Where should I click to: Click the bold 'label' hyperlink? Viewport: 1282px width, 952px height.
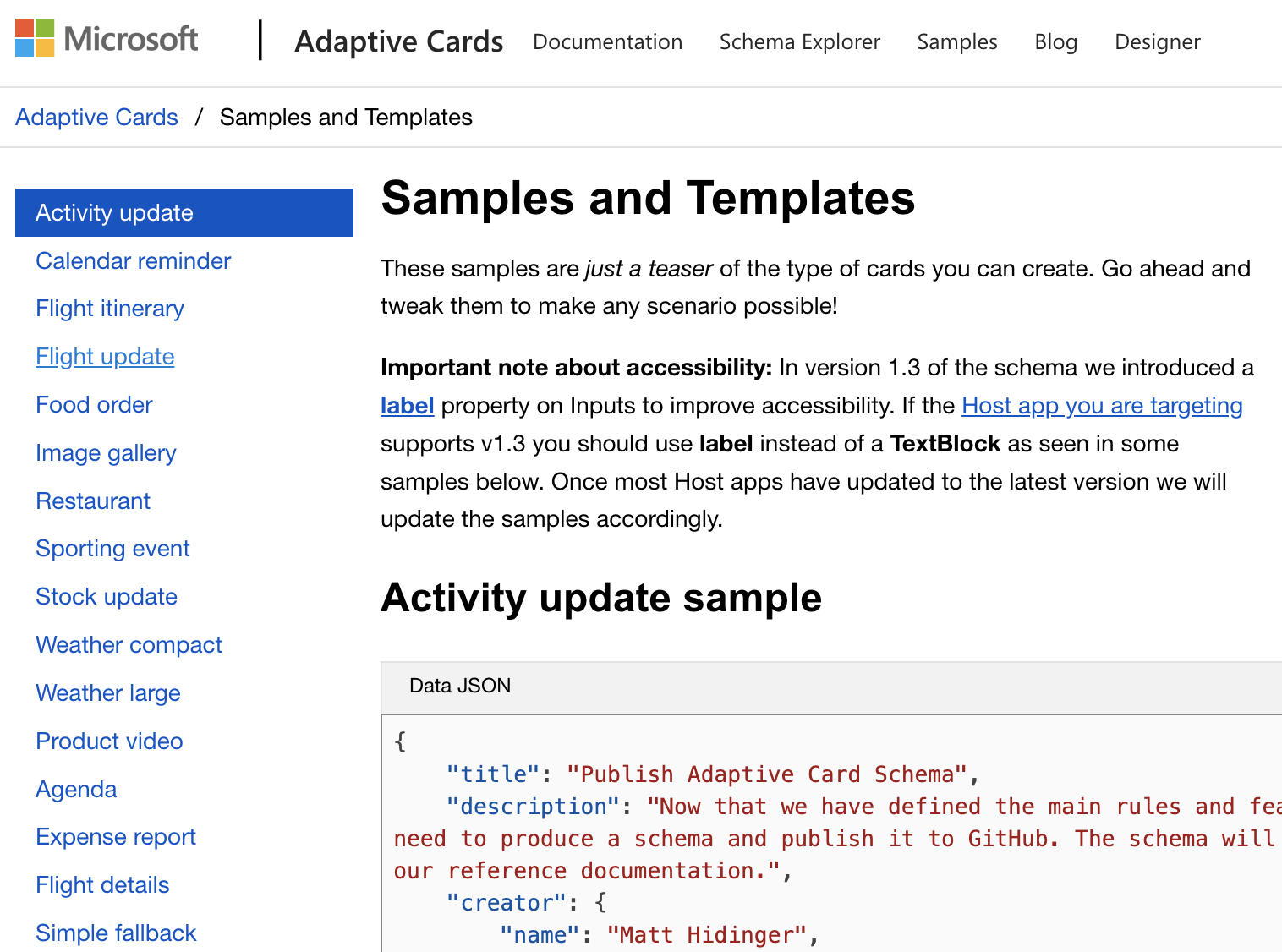(x=408, y=406)
